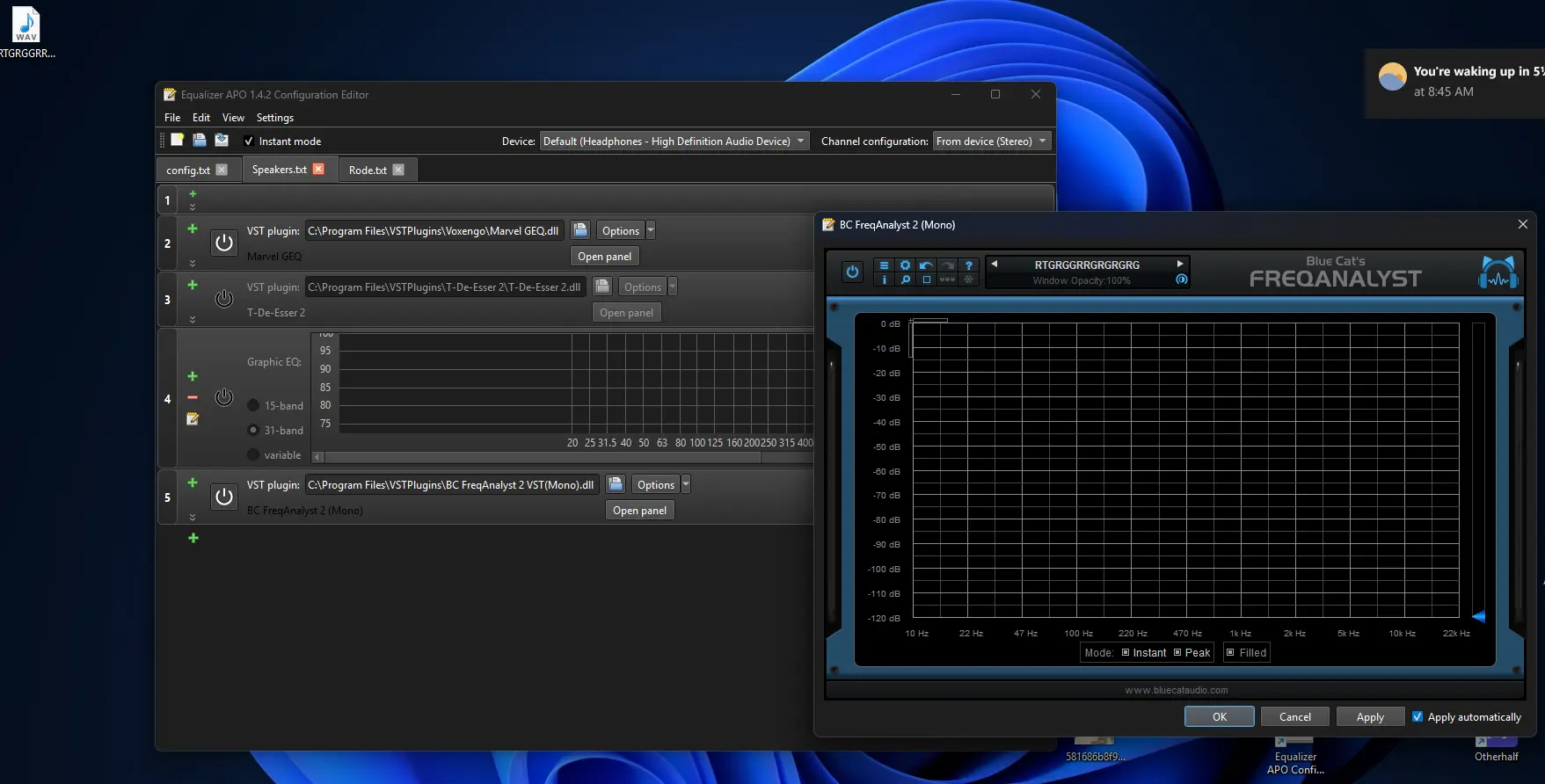Click FreqAnalyst info 'i' icon
Screen dimensions: 1545x784
click(x=884, y=279)
